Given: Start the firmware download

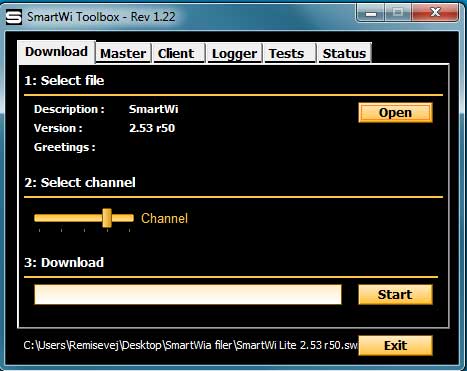Looking at the screenshot, I should [395, 295].
